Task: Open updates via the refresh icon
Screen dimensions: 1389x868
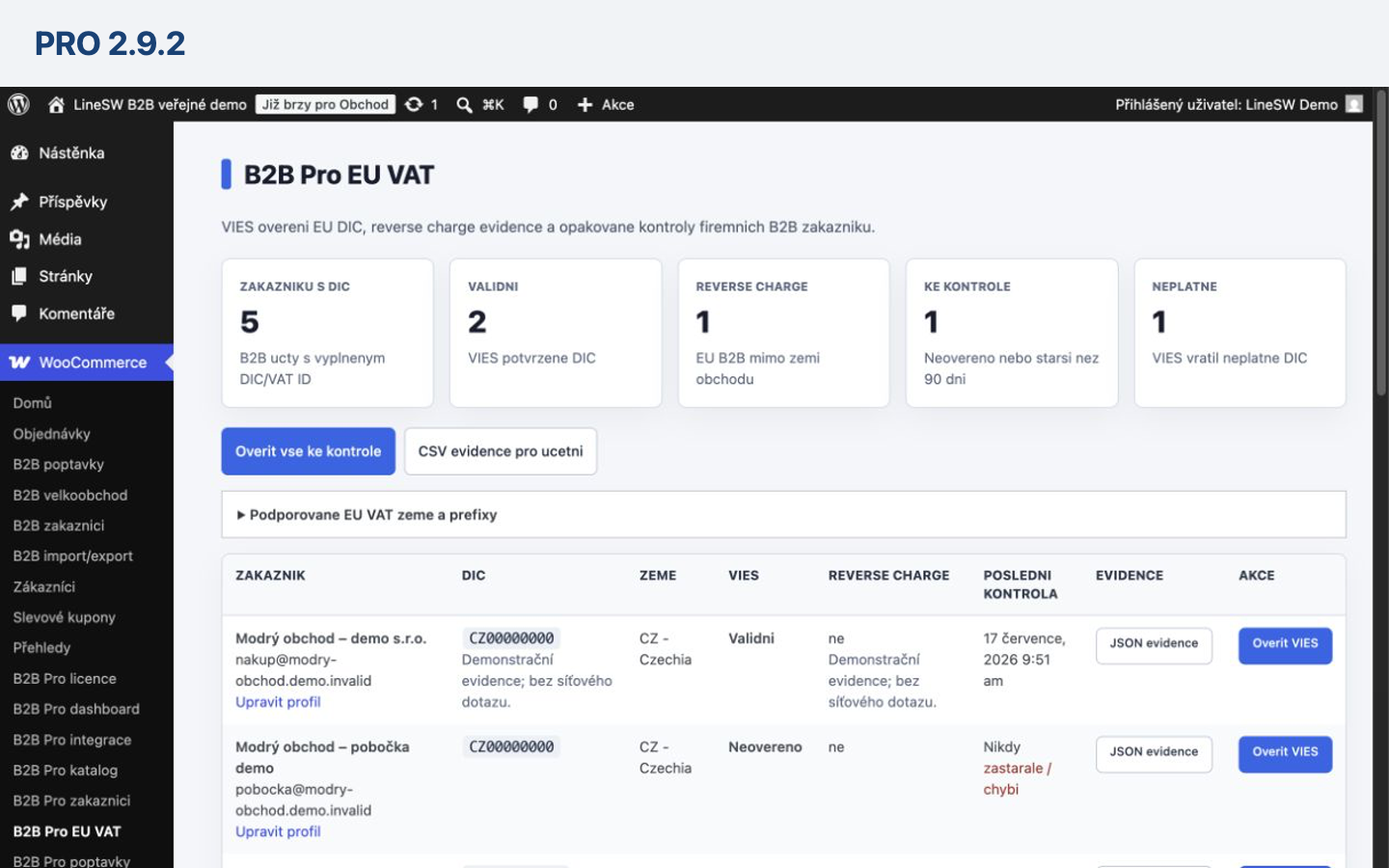Action: pyautogui.click(x=414, y=104)
